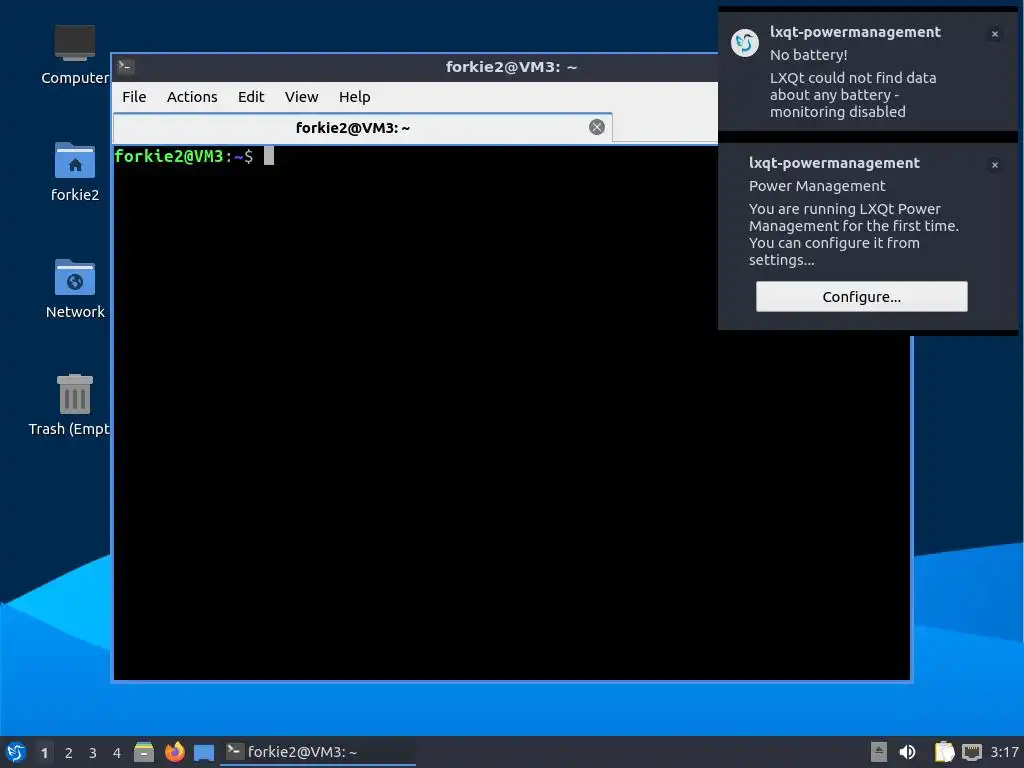Click the show desktop icon in taskbar
1024x768 pixels.
204,753
